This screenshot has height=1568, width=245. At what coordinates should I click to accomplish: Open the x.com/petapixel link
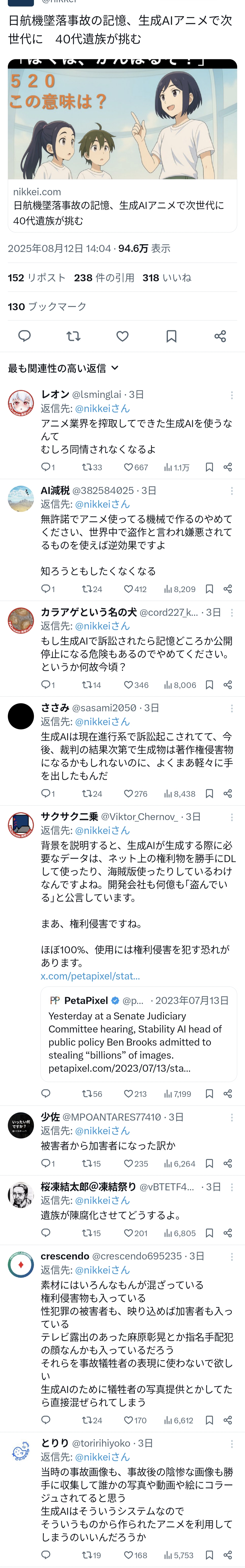coord(90,976)
